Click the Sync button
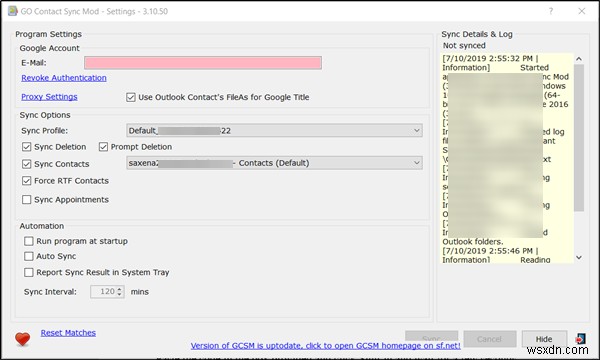 pyautogui.click(x=432, y=337)
